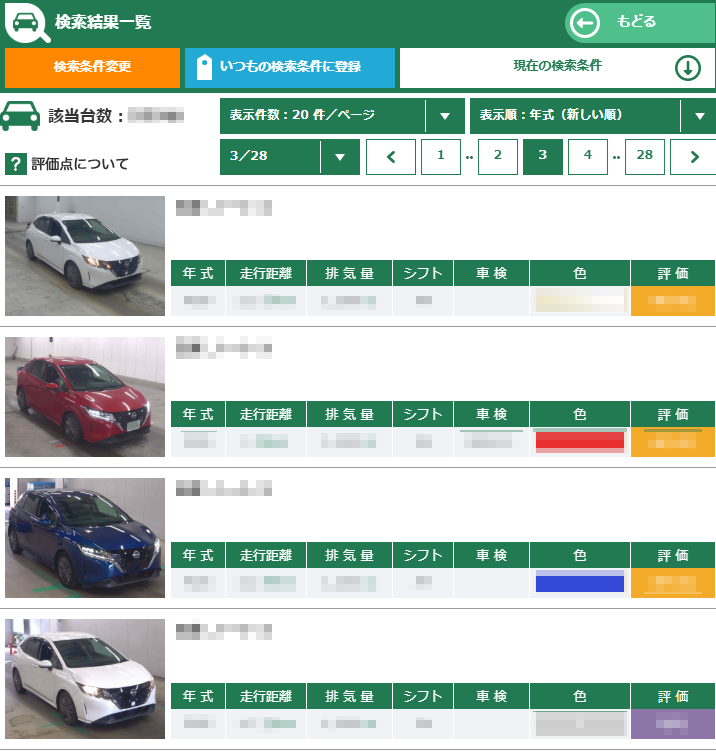This screenshot has height=751, width=716.
Task: Save search via いつもの検索条件に登録
Action: (290, 67)
